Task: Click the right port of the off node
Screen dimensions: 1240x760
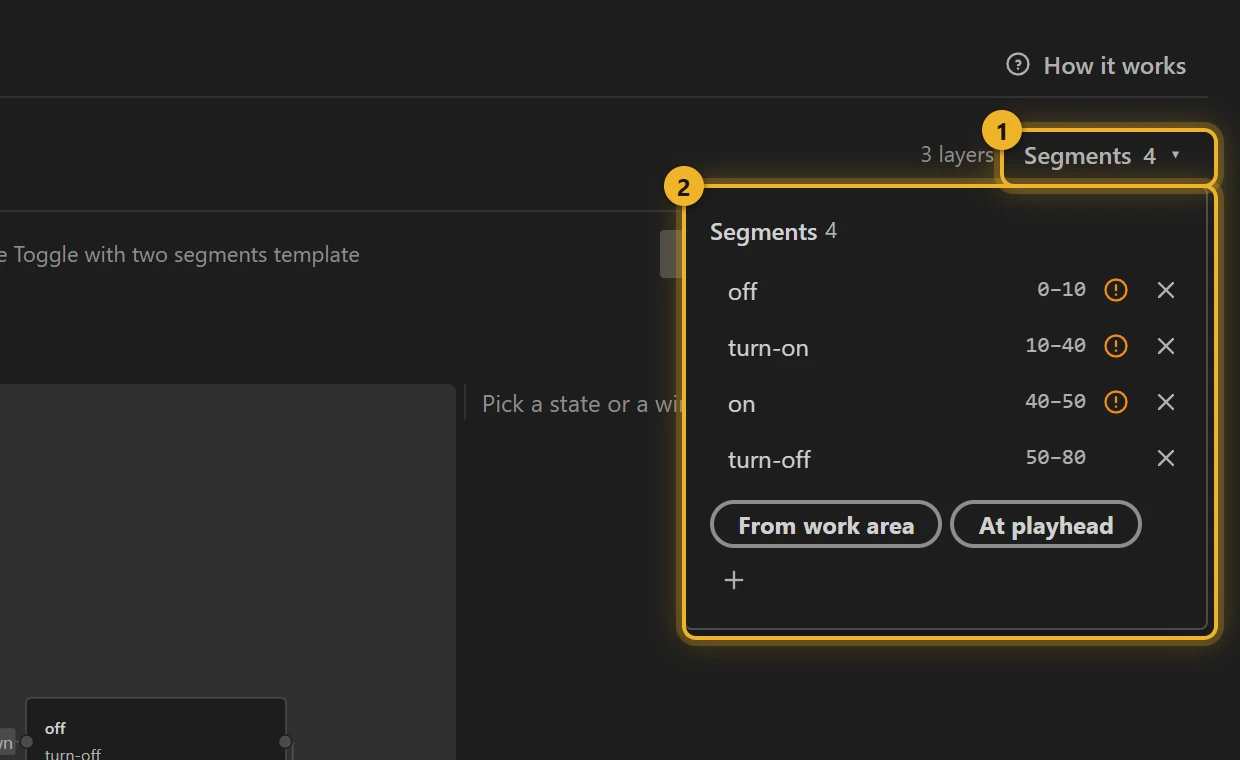Action: 285,742
